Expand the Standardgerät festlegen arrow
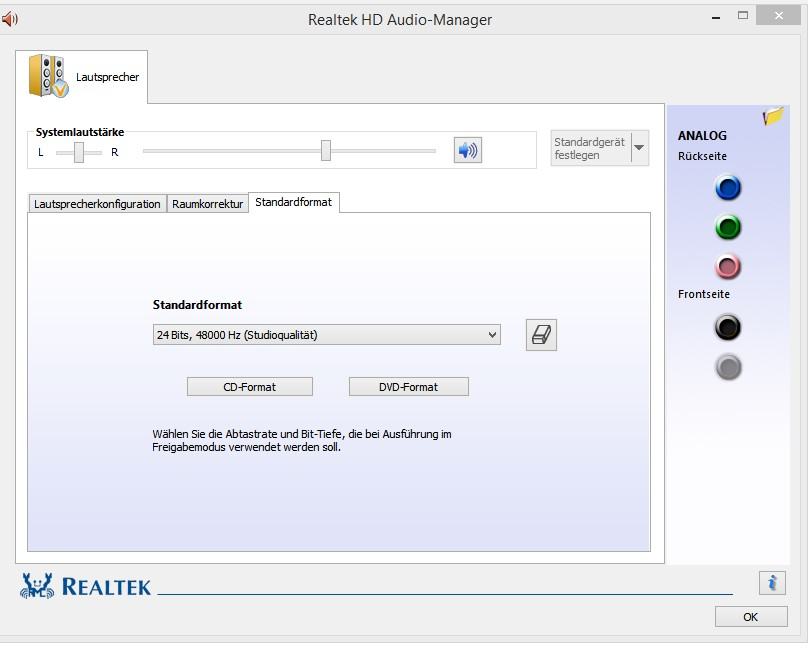The image size is (808, 648). pos(639,148)
